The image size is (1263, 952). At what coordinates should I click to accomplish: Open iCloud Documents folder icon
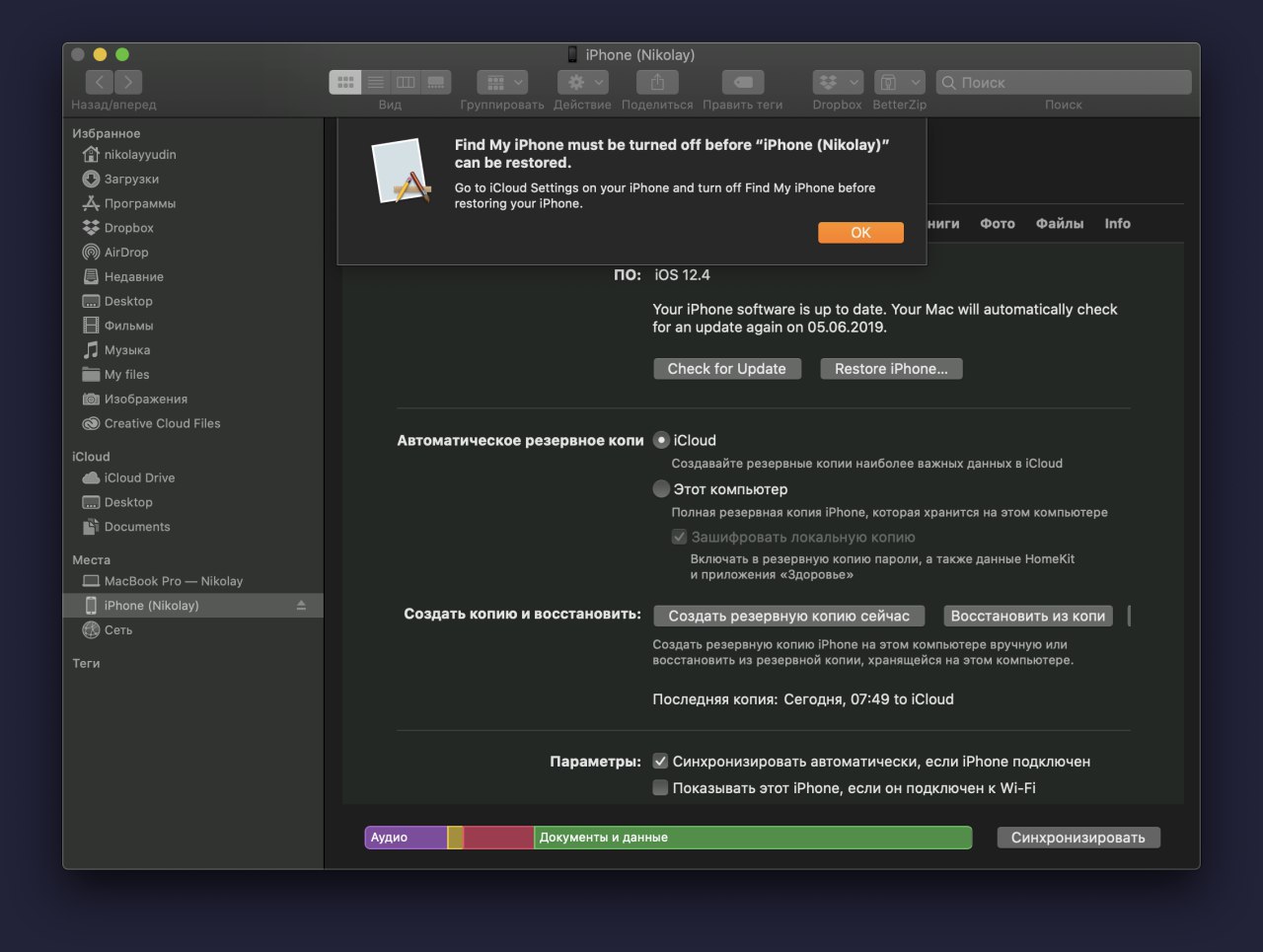coord(91,527)
